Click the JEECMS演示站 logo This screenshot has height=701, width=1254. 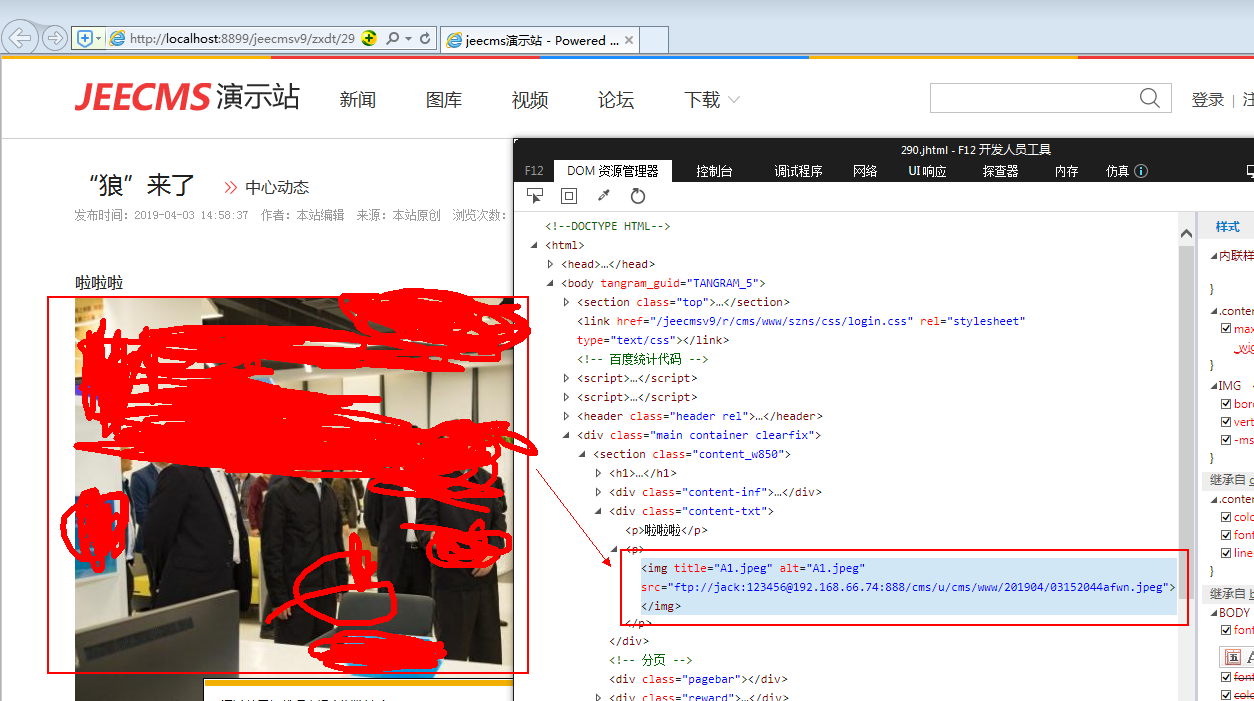click(187, 97)
